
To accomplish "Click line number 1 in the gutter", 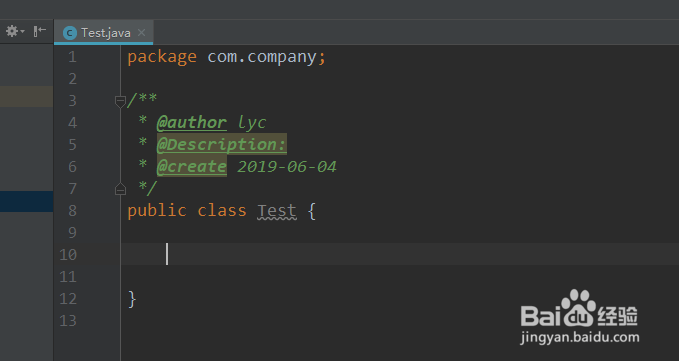I will (72, 57).
